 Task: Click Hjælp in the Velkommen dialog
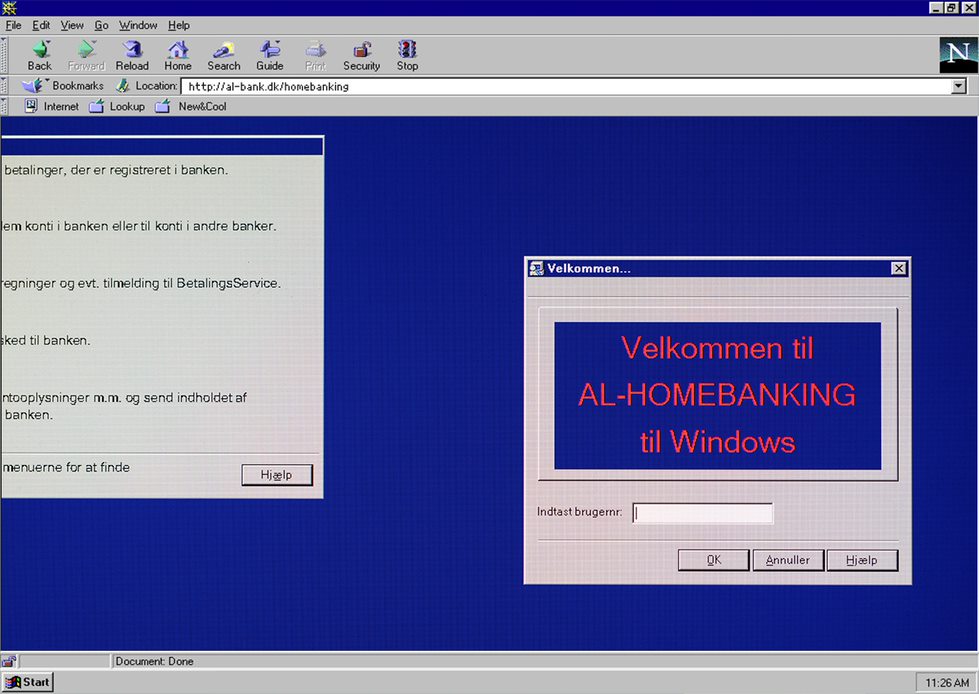(862, 560)
